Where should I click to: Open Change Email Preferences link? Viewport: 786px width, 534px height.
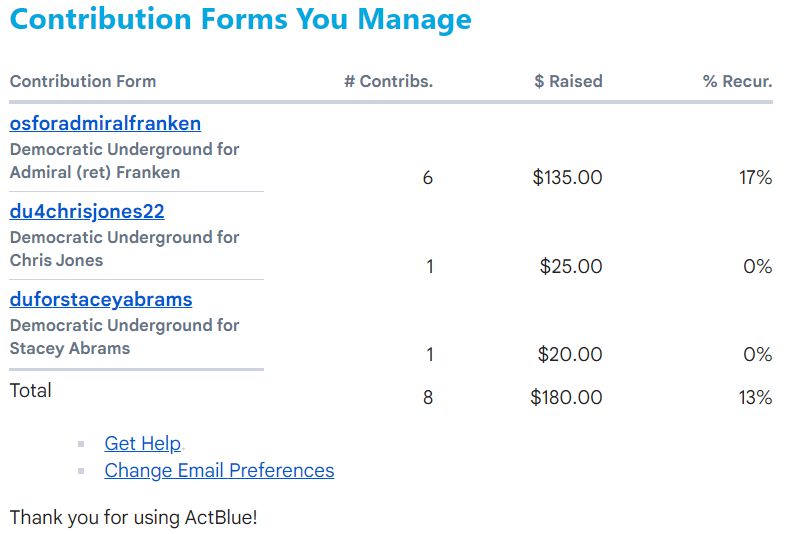coord(219,471)
